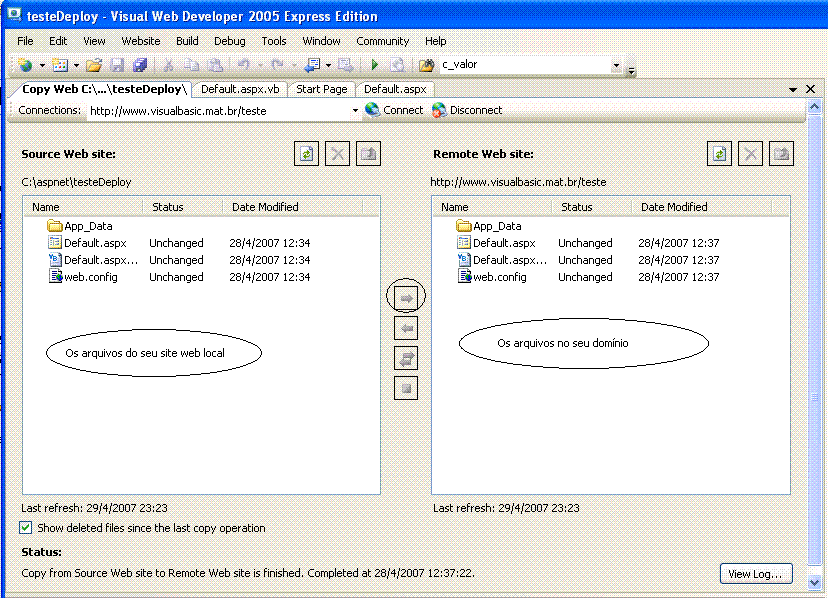Refresh the Remote Web site file list
This screenshot has height=598, width=828.
click(x=718, y=153)
